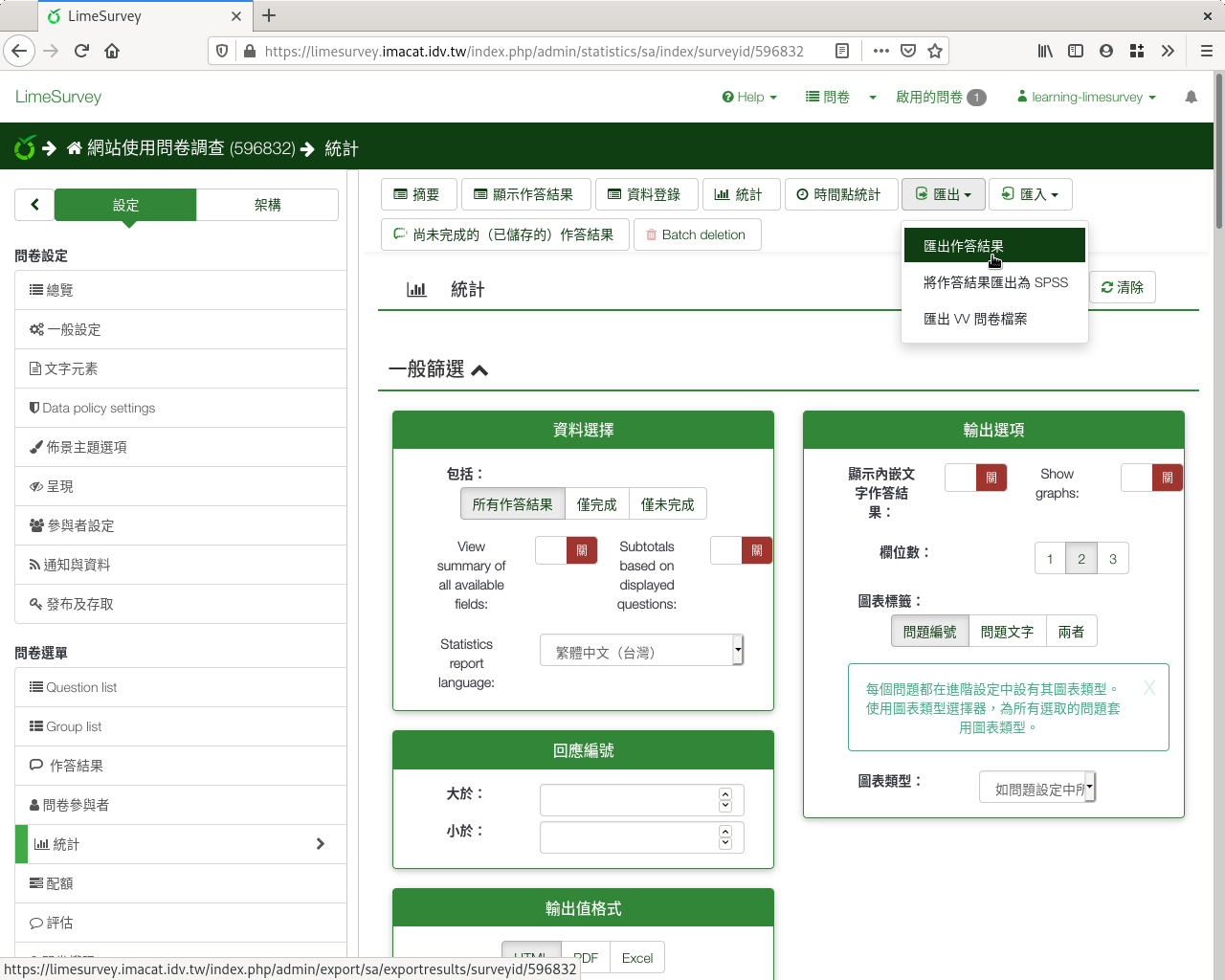Switch to the 設定 sidebar tab

pyautogui.click(x=125, y=205)
